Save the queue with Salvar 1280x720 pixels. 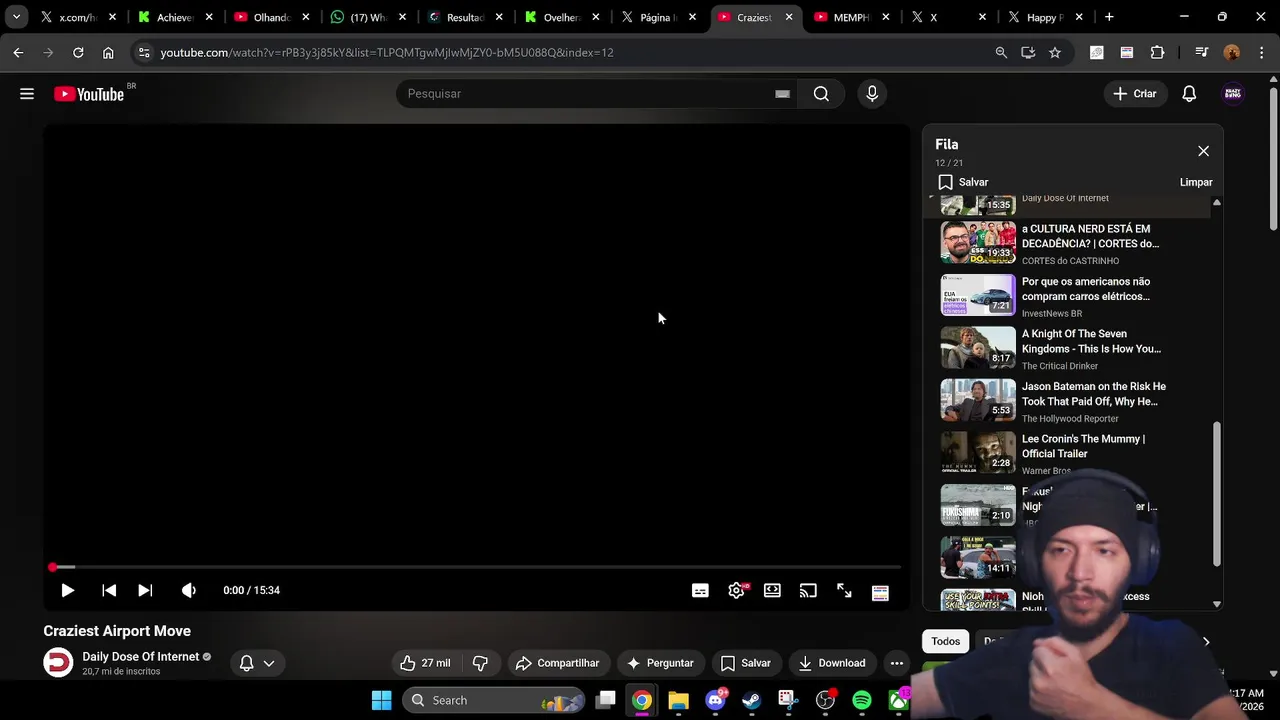[963, 182]
